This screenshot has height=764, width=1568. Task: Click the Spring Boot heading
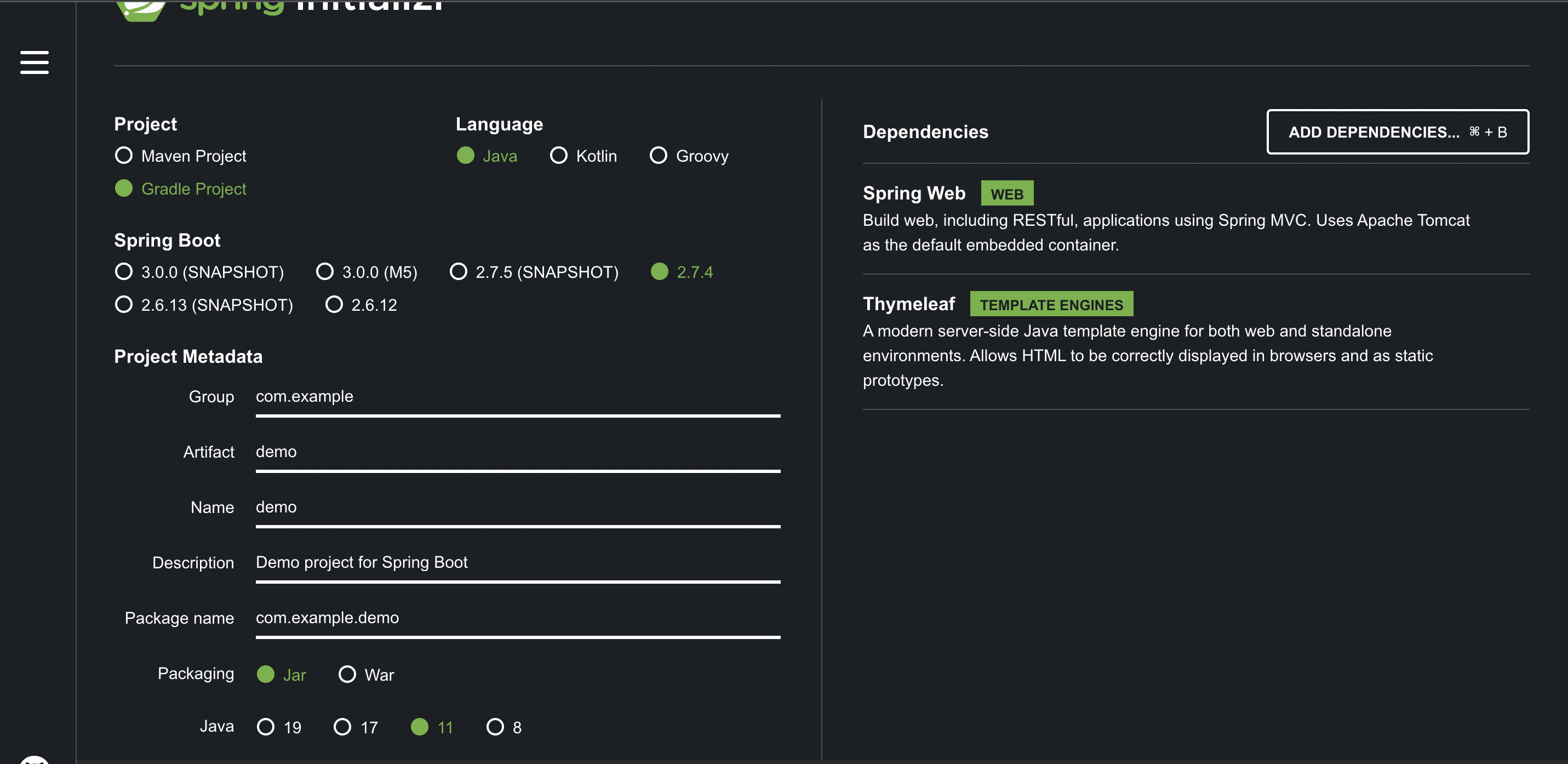[x=167, y=241]
